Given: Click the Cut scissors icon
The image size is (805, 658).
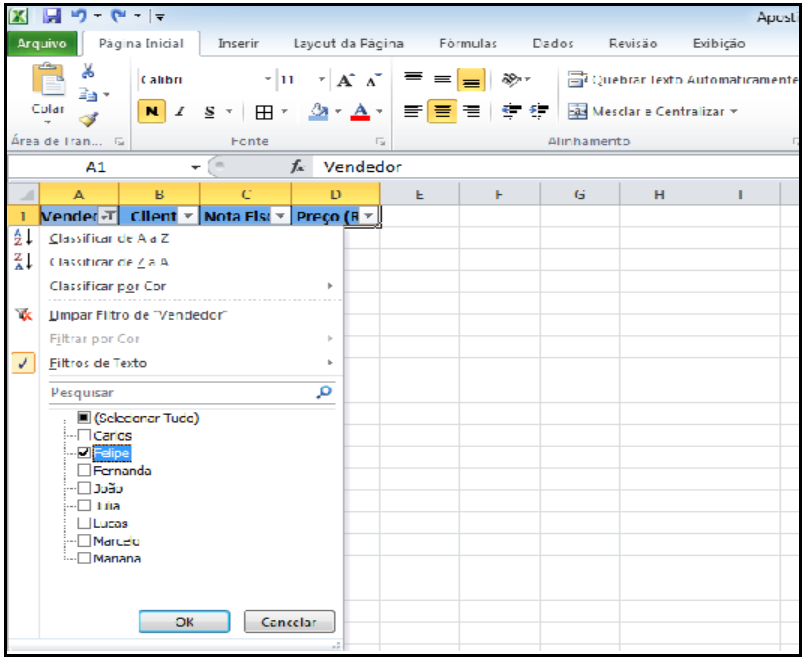Looking at the screenshot, I should pyautogui.click(x=88, y=71).
